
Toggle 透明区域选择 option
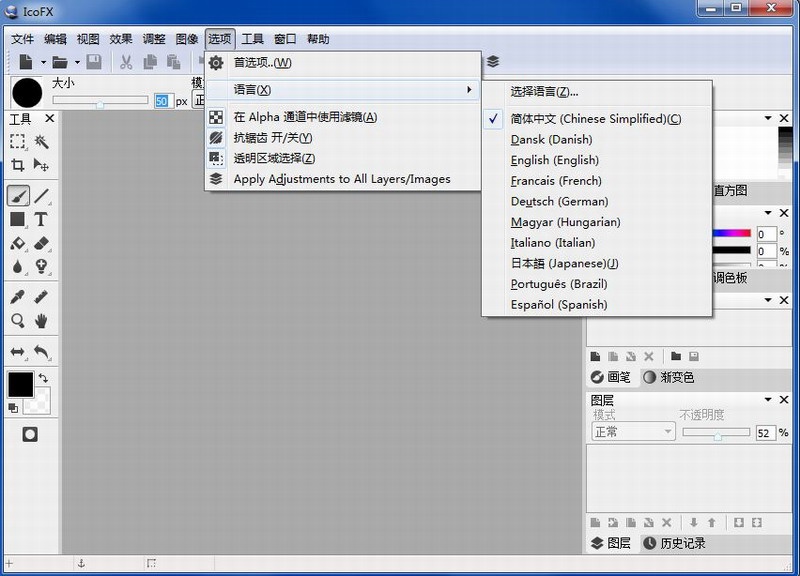[x=342, y=158]
